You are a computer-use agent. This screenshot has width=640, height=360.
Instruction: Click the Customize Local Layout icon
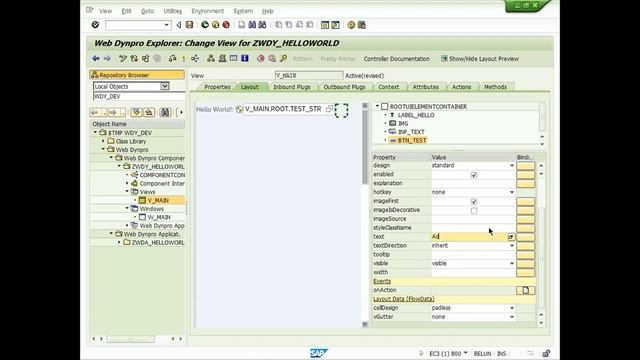[362, 25]
